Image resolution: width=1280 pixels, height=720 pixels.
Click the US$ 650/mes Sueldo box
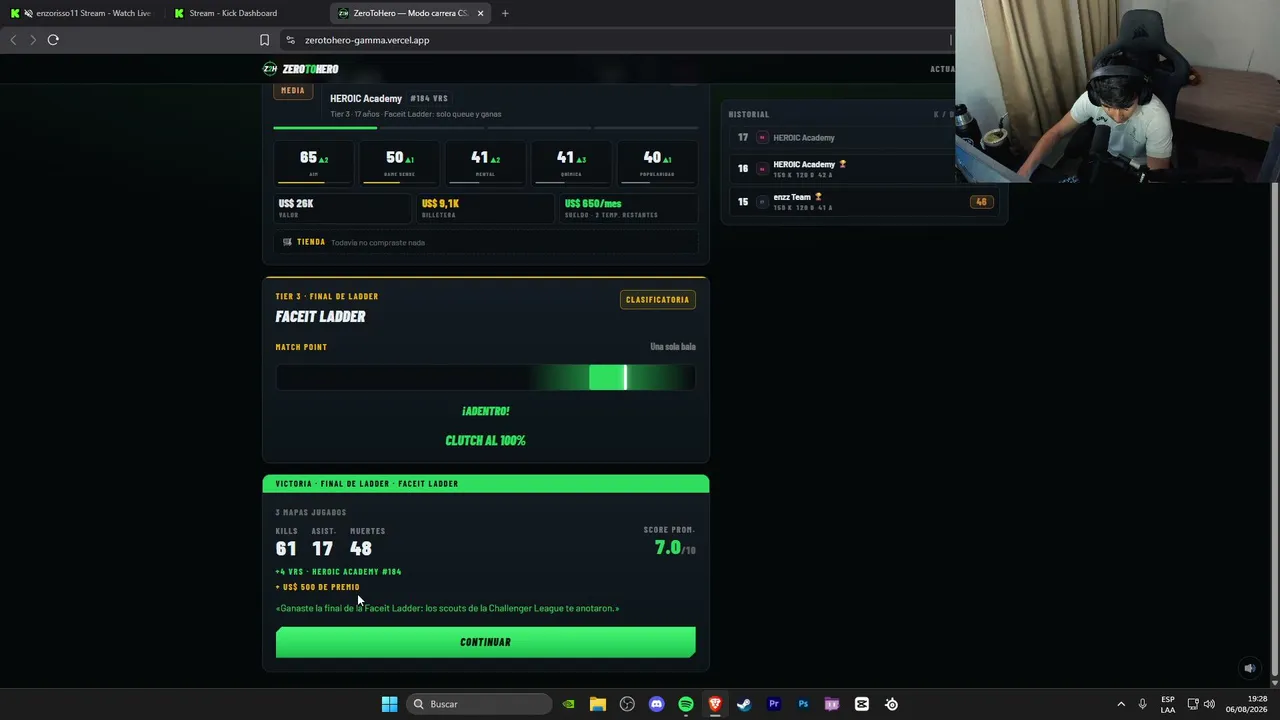(629, 208)
